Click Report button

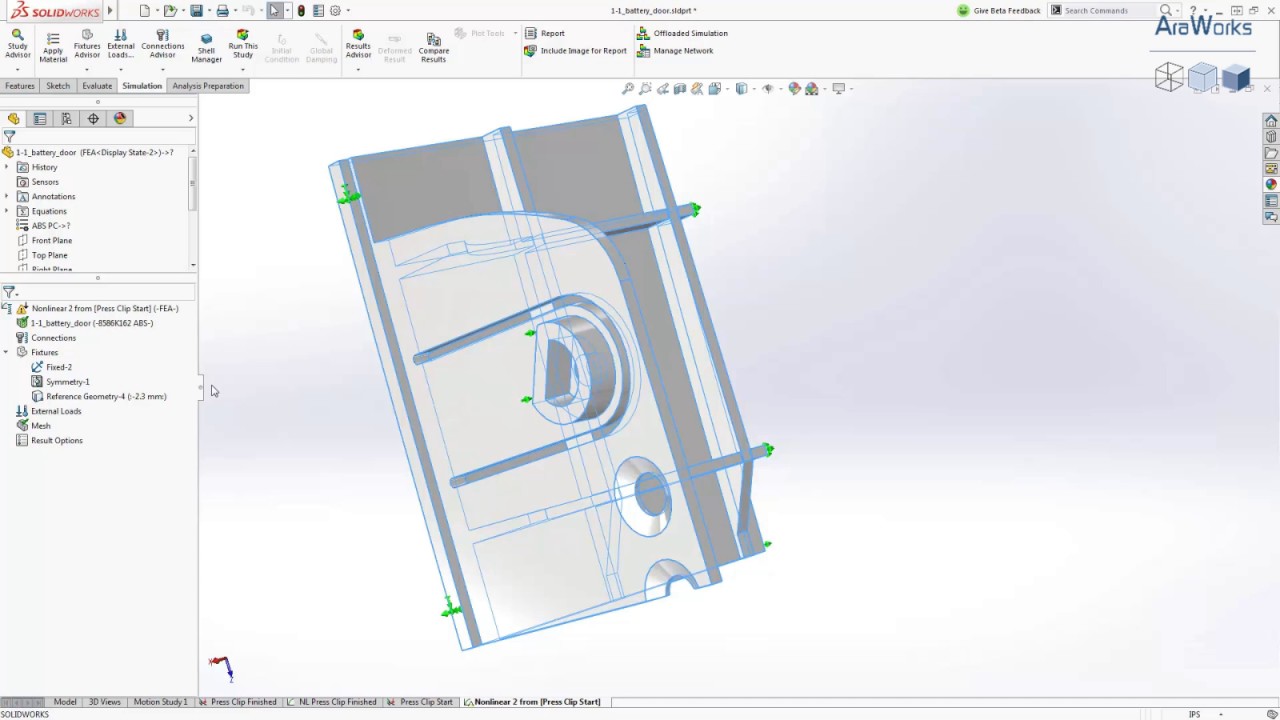pyautogui.click(x=545, y=33)
